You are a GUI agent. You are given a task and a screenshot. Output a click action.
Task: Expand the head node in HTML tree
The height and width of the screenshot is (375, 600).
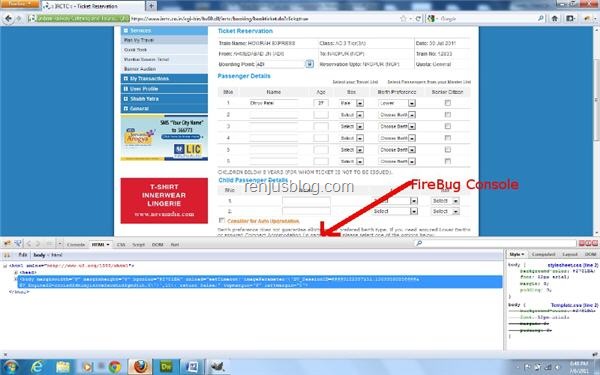click(16, 272)
